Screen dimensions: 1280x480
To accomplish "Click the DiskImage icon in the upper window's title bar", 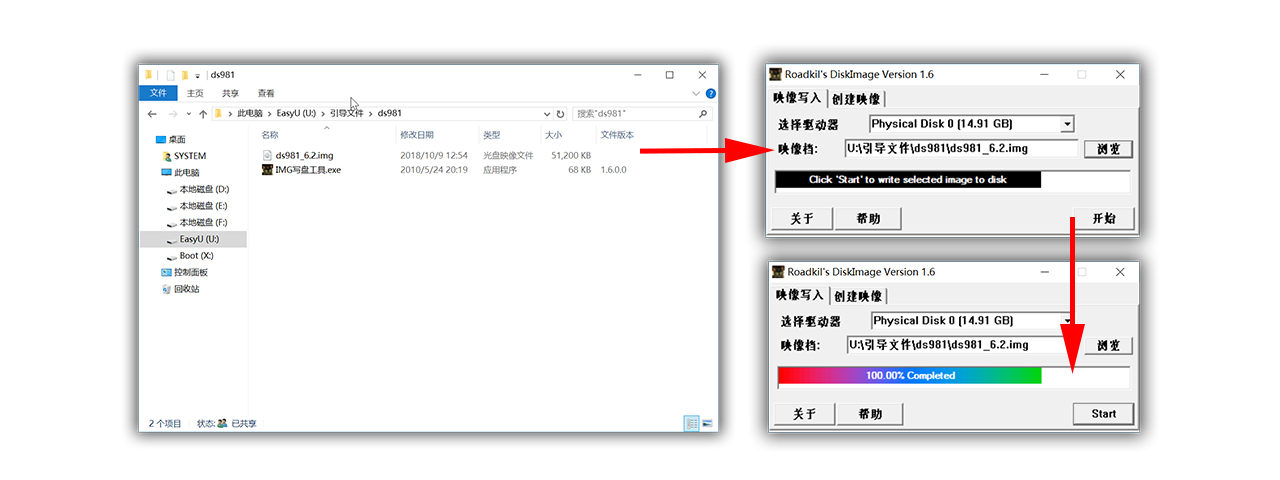I will tap(775, 75).
